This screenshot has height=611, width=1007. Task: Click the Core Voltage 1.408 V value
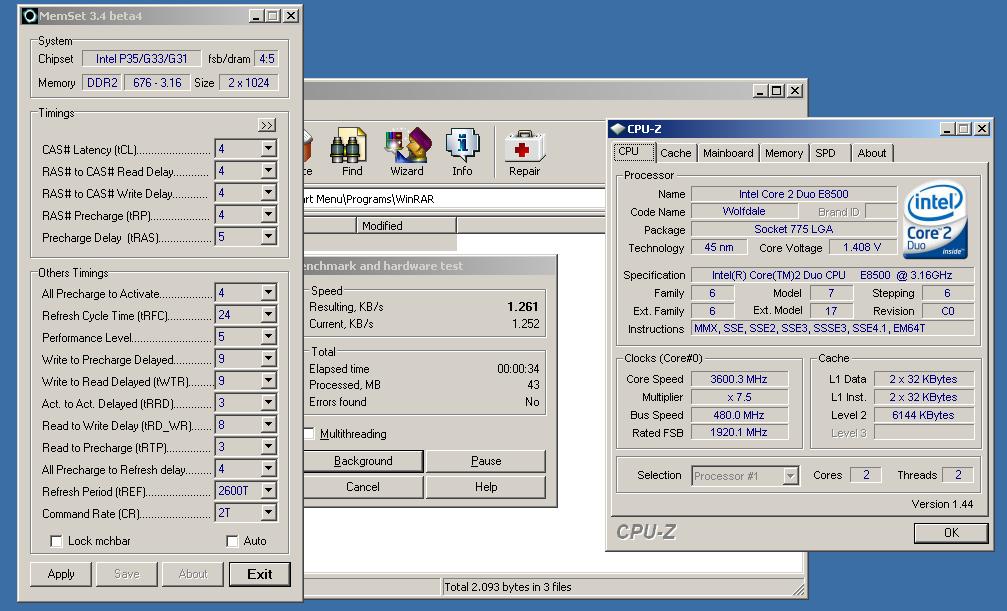[x=863, y=247]
